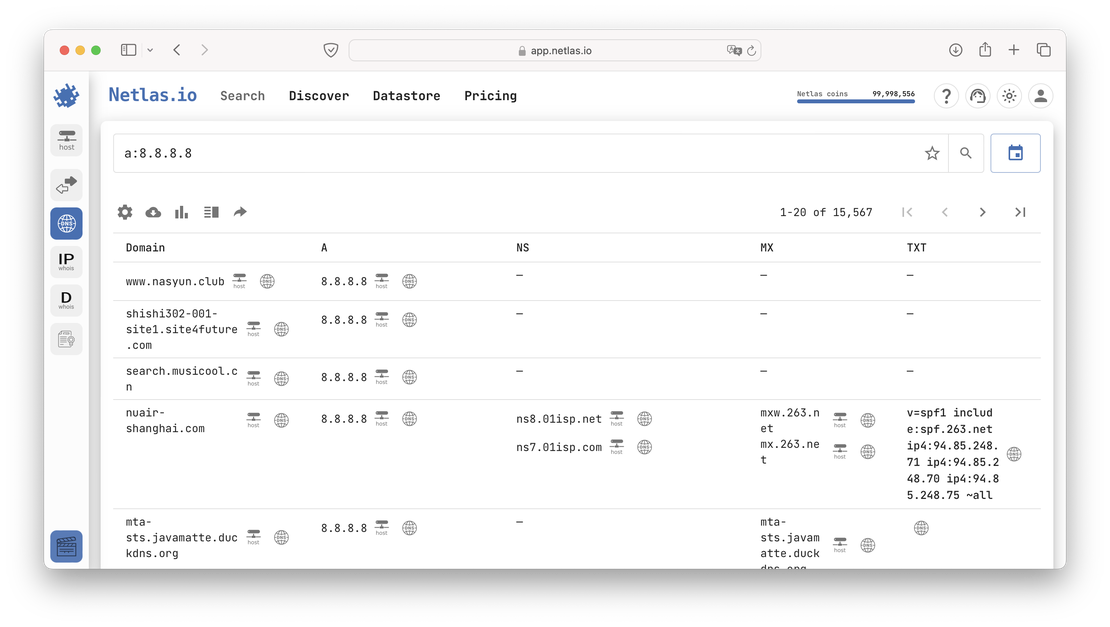Open host details for nuair-shanghai.com

(x=254, y=420)
